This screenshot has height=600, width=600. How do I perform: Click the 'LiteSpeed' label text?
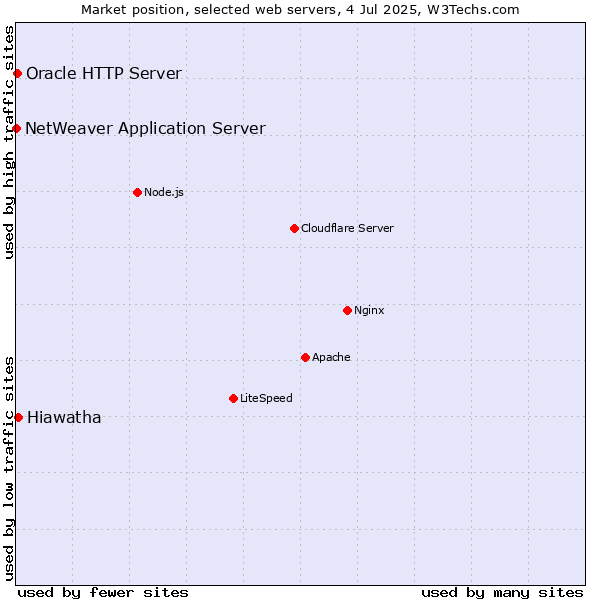pyautogui.click(x=266, y=398)
